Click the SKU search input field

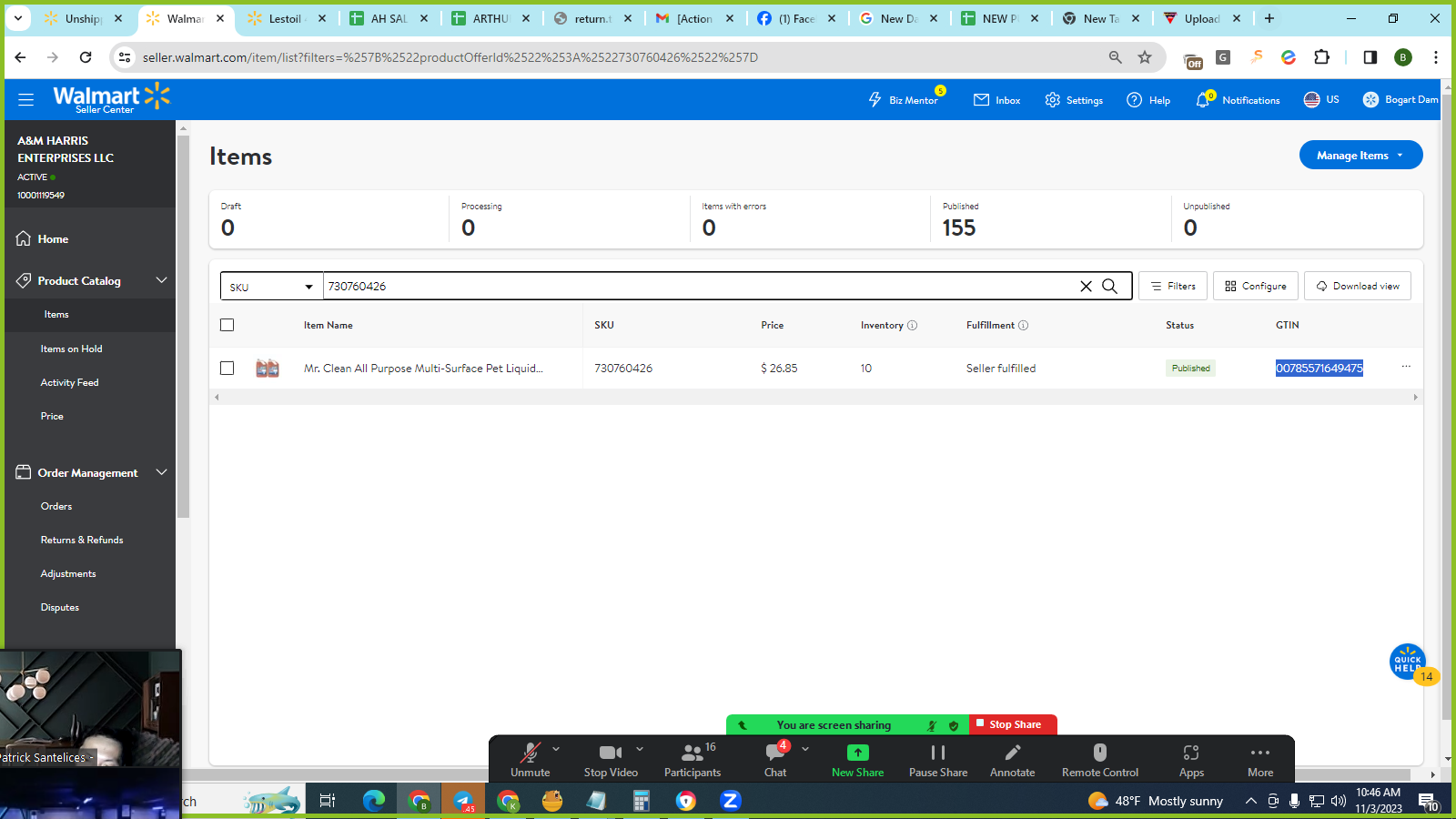point(698,286)
